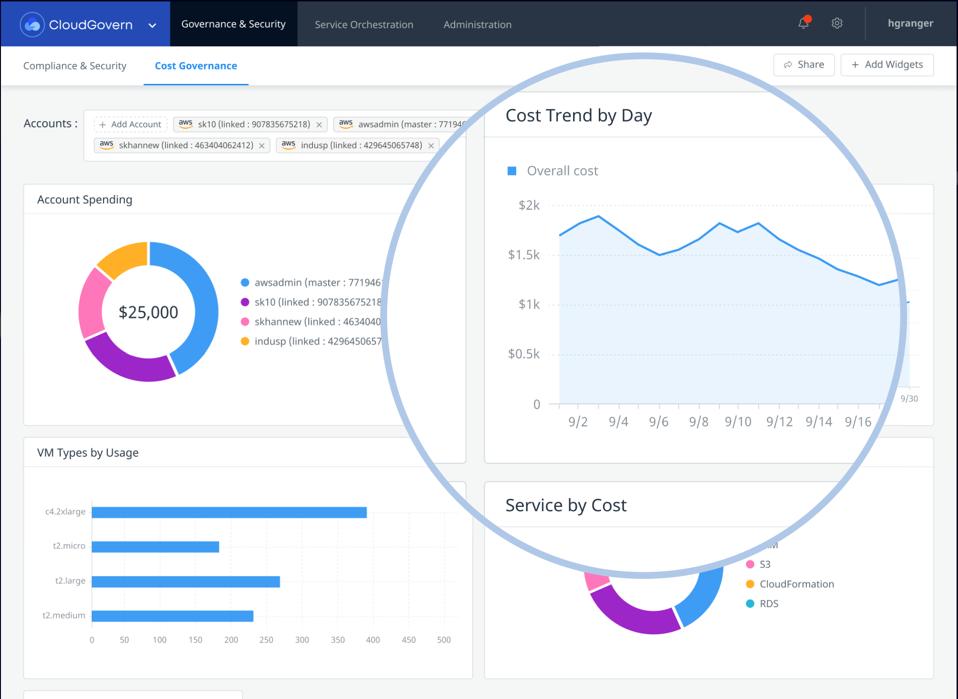Click the Share button
This screenshot has height=699, width=958.
804,65
